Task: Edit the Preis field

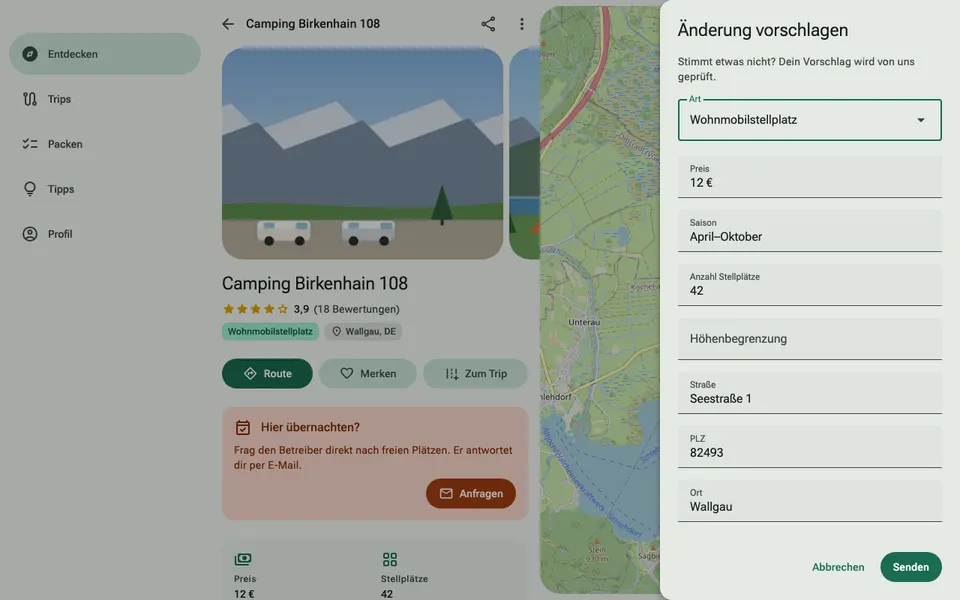Action: tap(809, 177)
